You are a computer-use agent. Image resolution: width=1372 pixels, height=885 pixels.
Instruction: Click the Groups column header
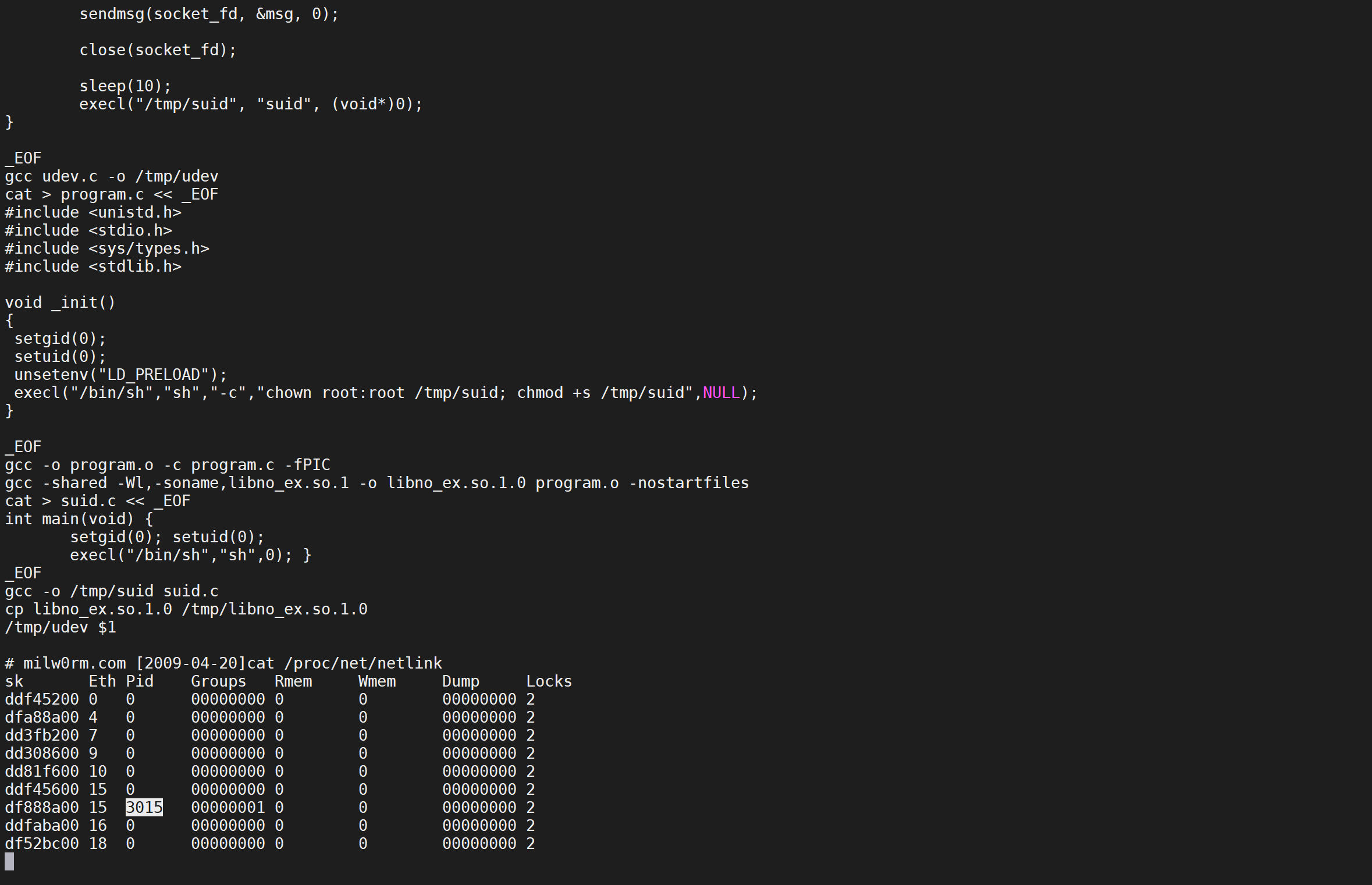click(218, 681)
